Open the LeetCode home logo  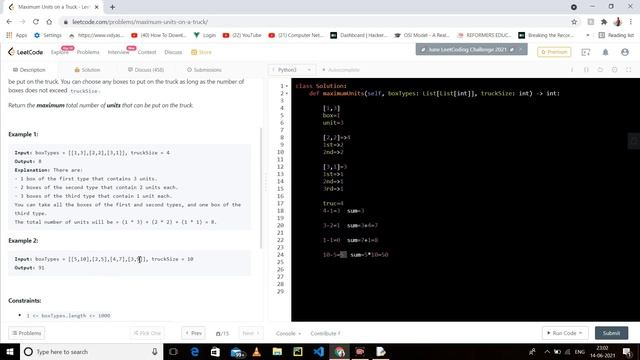point(25,52)
